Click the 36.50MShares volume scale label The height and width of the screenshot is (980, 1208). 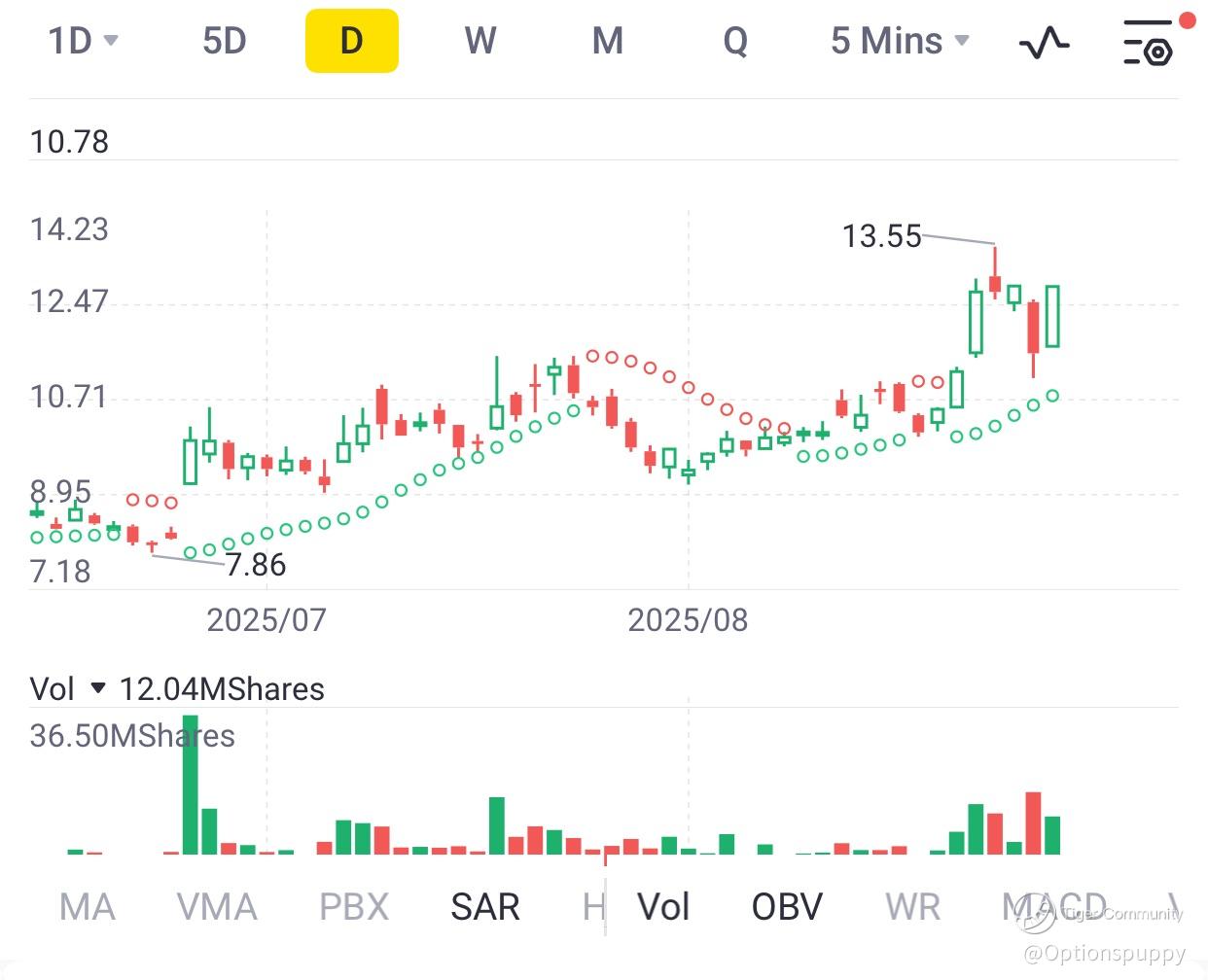(x=132, y=736)
